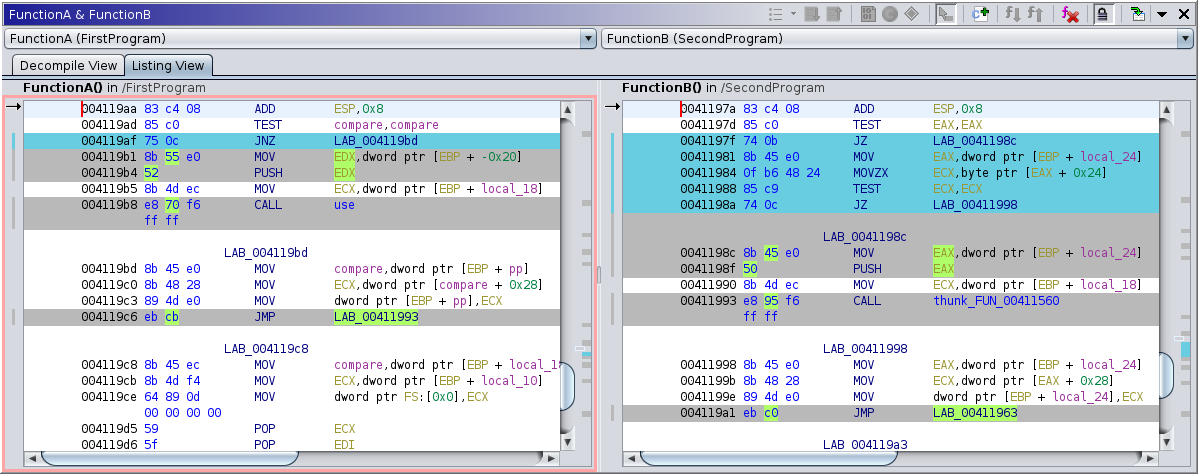Click the left listing's horizontal scrollbar
Viewport: 1198px width, 474px height.
coord(170,459)
